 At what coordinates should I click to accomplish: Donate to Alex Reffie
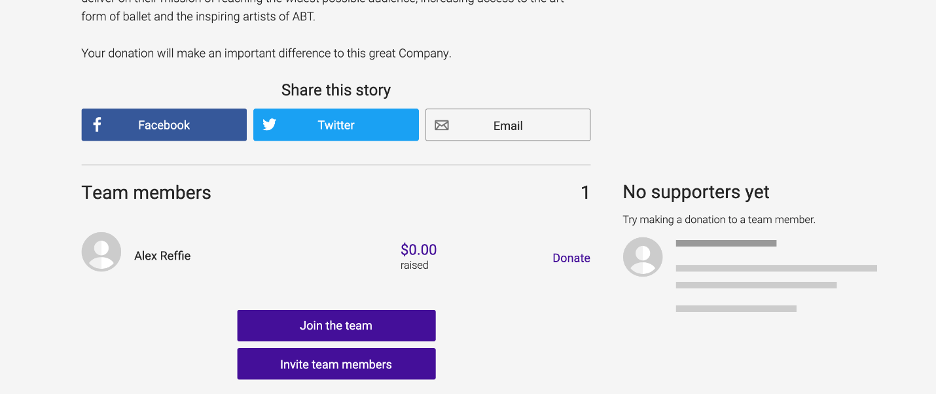pyautogui.click(x=571, y=258)
